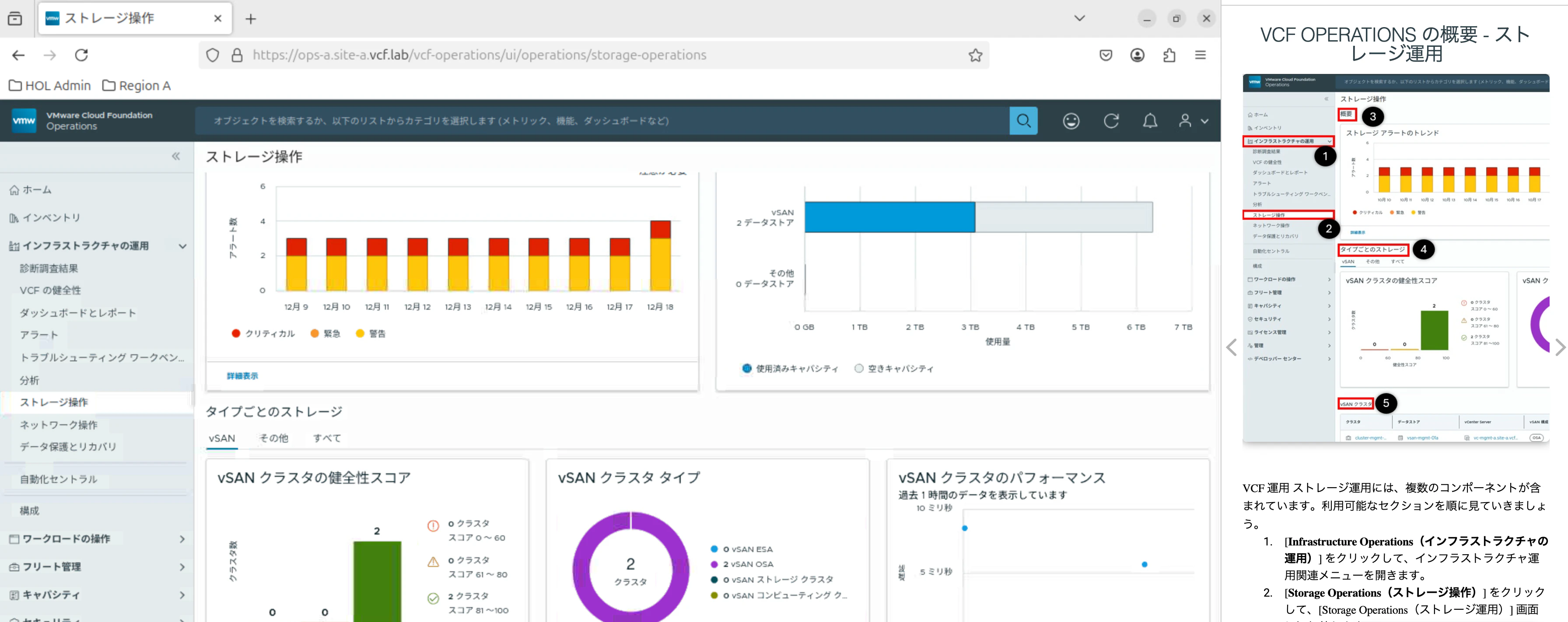
Task: Select the vSAN storage type tab
Action: [x=221, y=438]
